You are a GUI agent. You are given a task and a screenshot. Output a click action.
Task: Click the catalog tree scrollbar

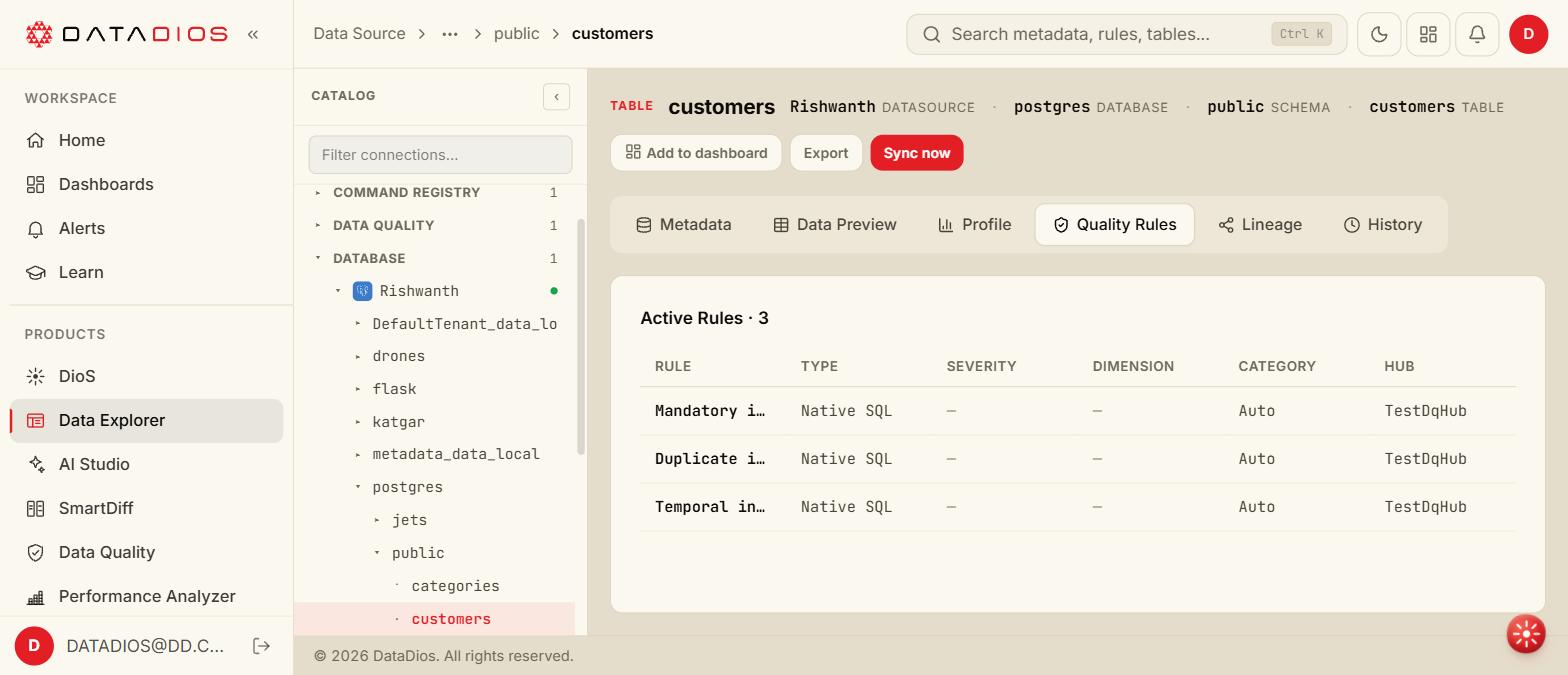pyautogui.click(x=581, y=337)
